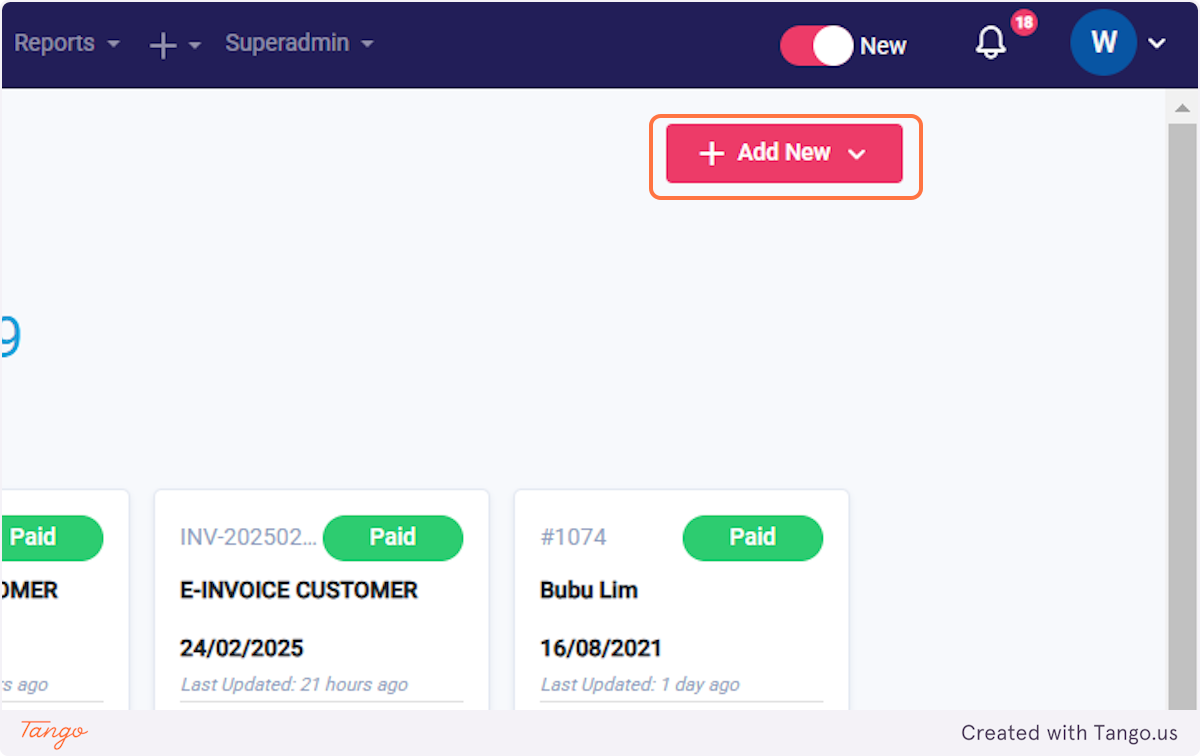
Task: Select the E-INVOICE CUSTOMER name
Action: (299, 590)
